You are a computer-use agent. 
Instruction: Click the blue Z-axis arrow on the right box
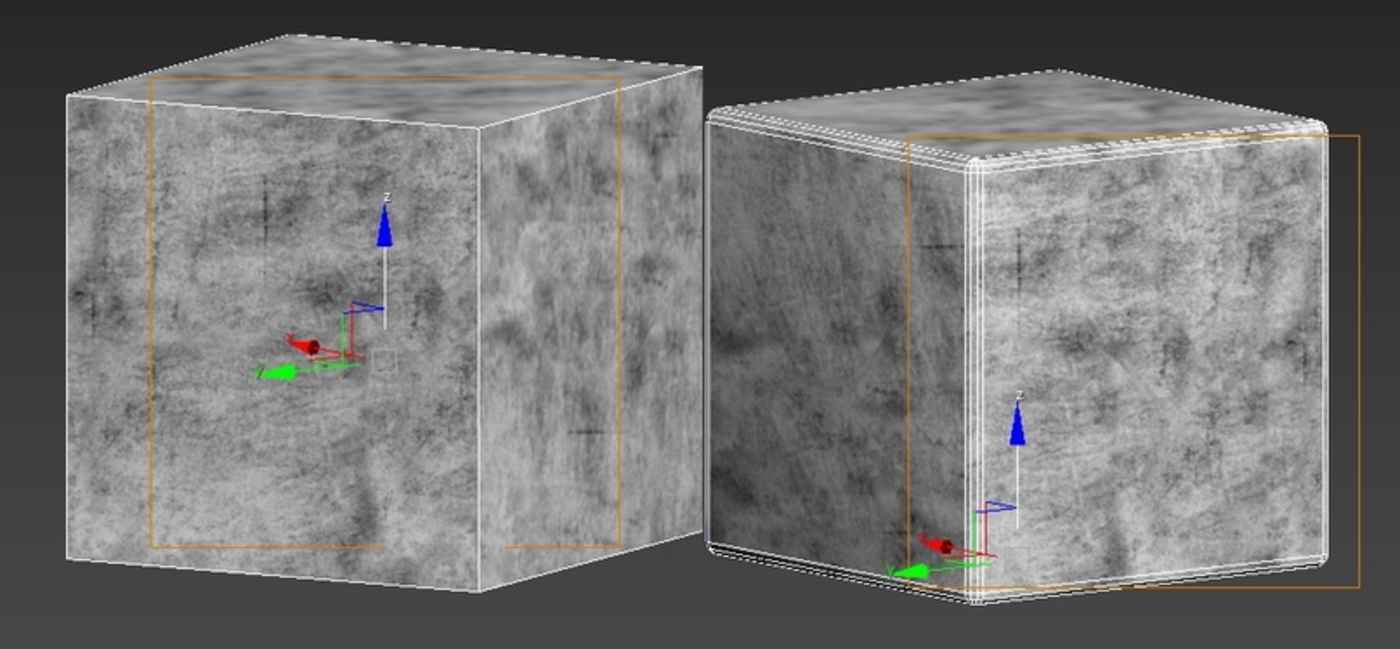pyautogui.click(x=1017, y=425)
